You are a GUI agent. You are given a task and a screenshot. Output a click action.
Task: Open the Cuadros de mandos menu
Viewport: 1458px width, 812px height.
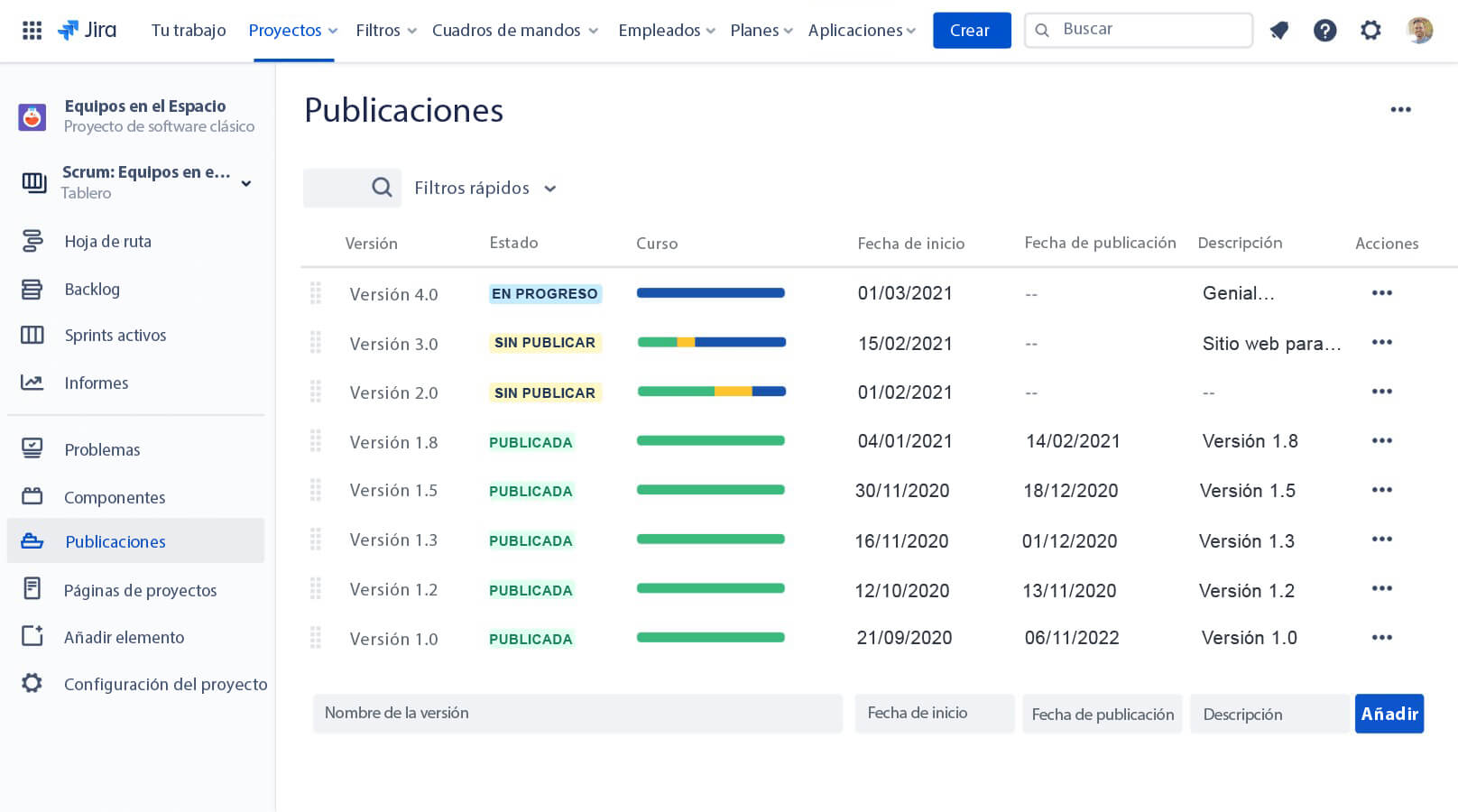(x=514, y=31)
